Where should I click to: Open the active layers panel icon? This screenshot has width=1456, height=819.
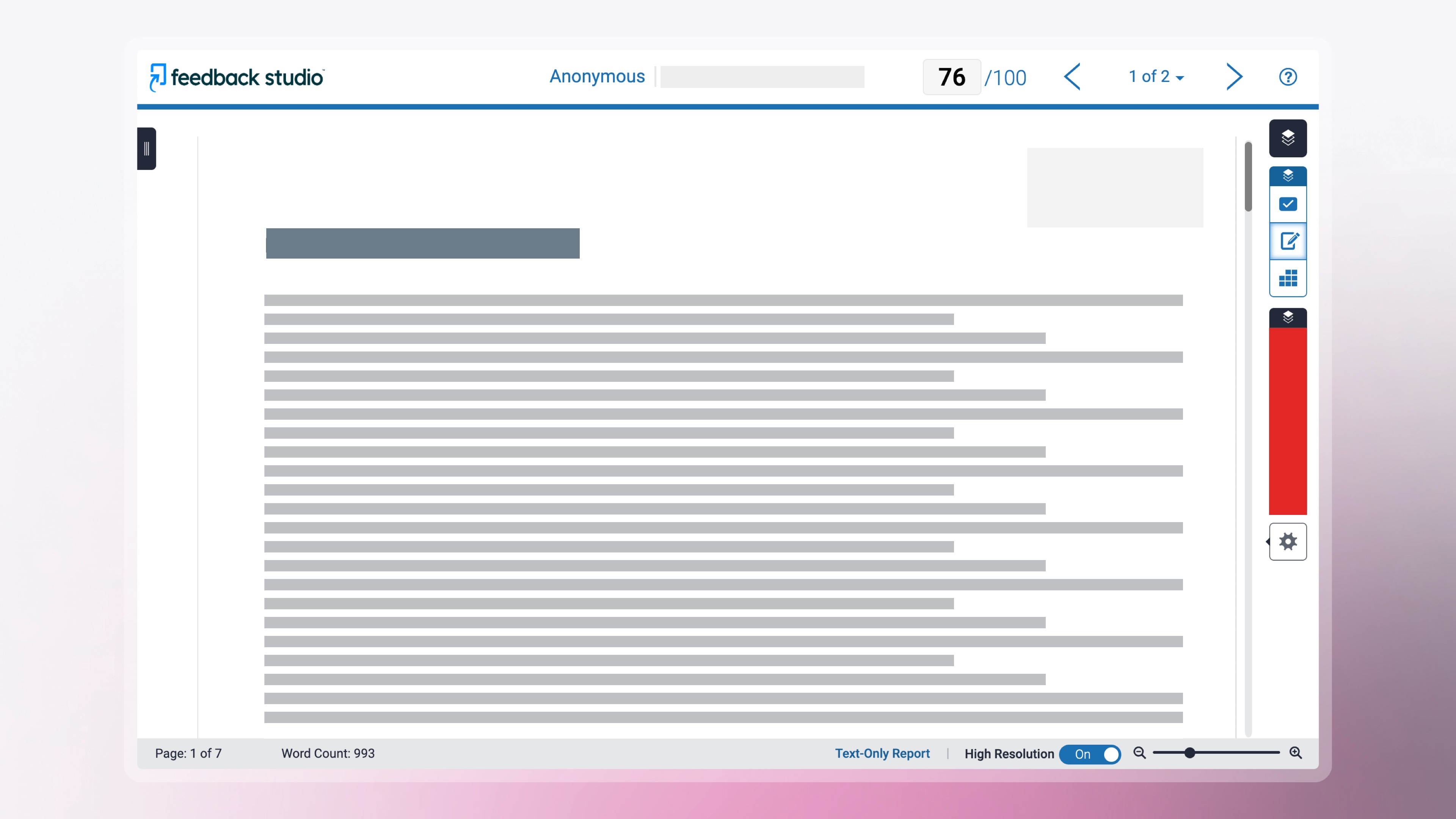coord(1288,138)
